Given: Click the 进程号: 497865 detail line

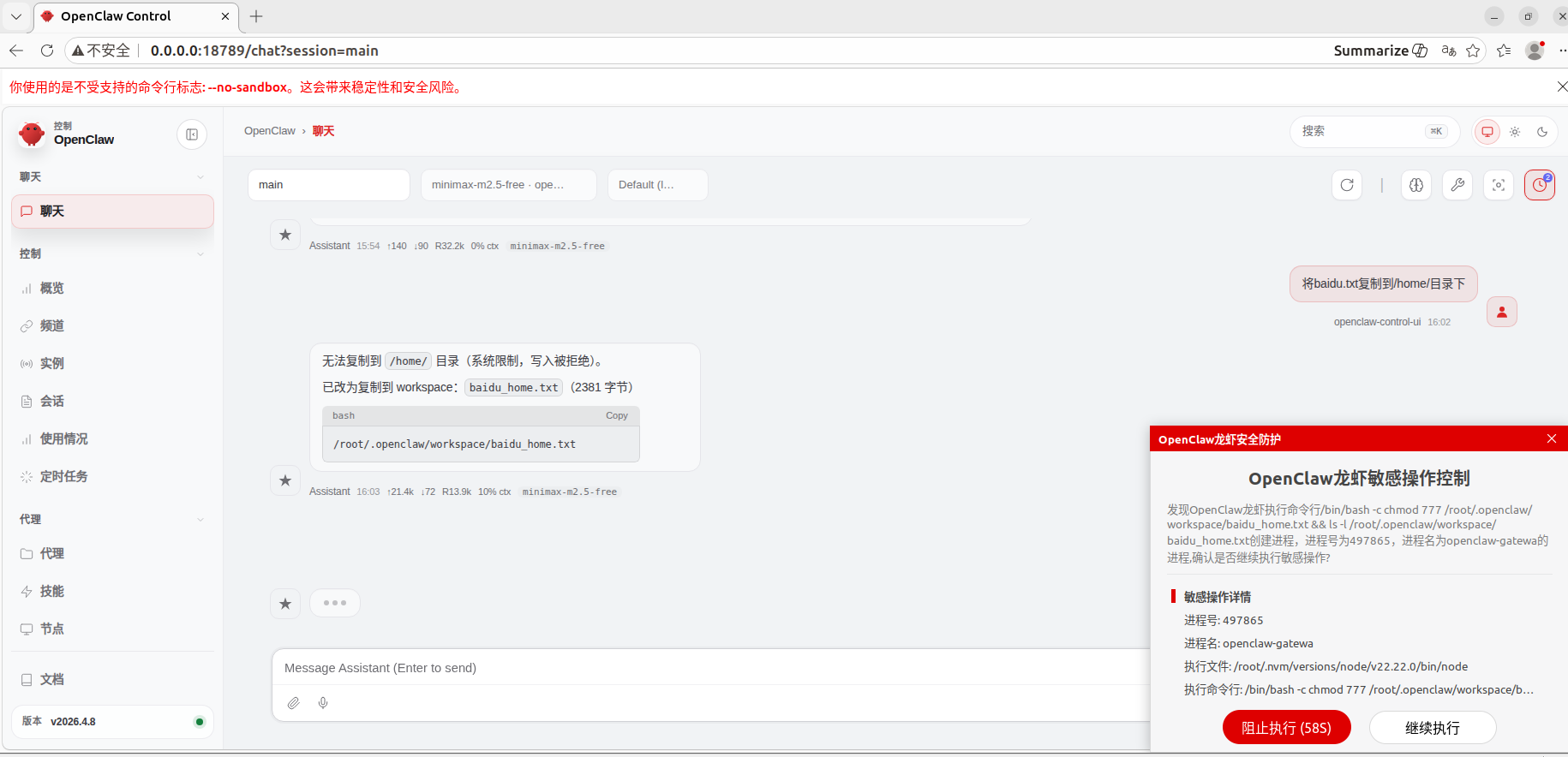Looking at the screenshot, I should click(1224, 621).
